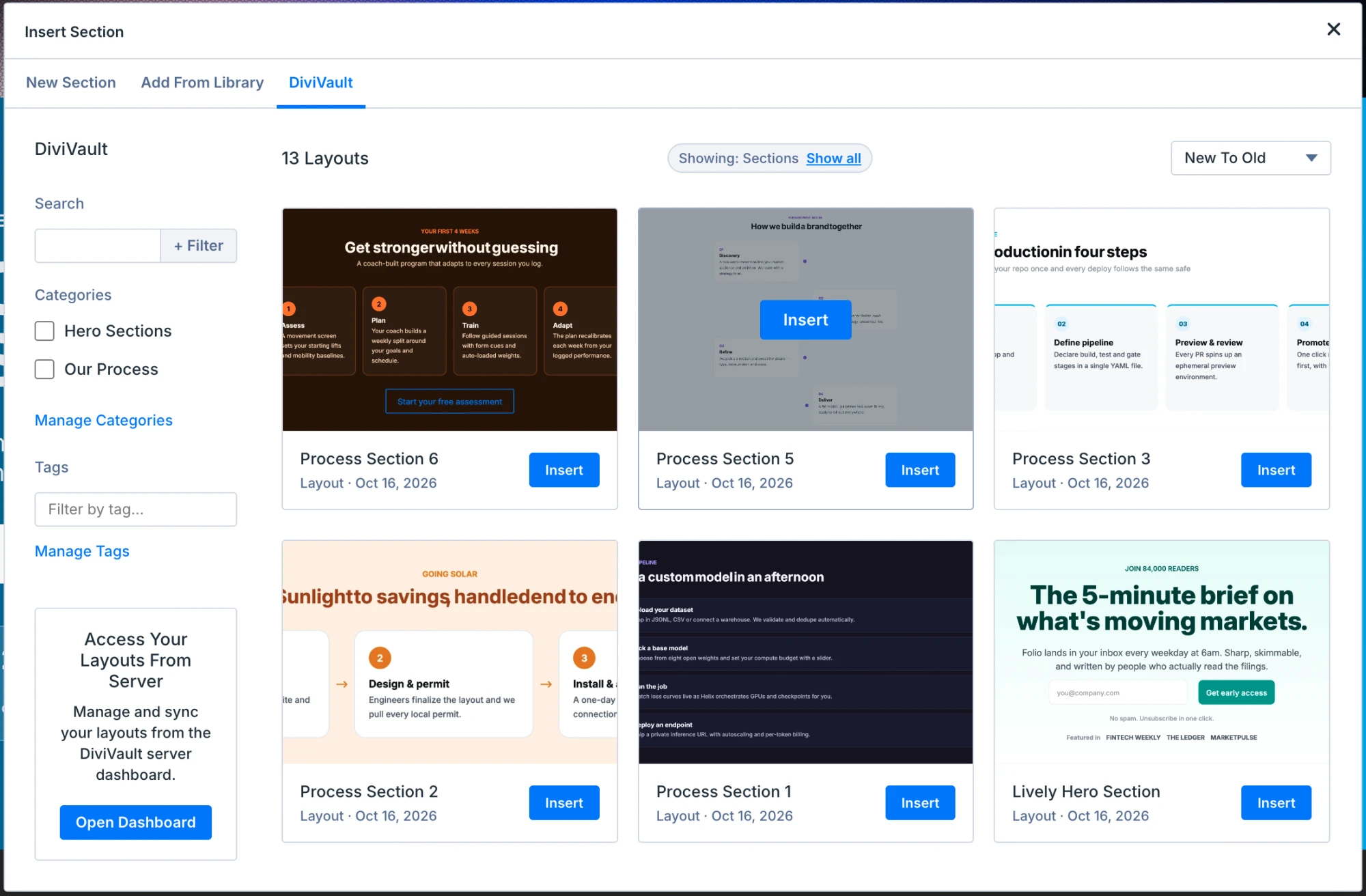1366x896 pixels.
Task: Click the Process Section 6 title
Action: [370, 459]
